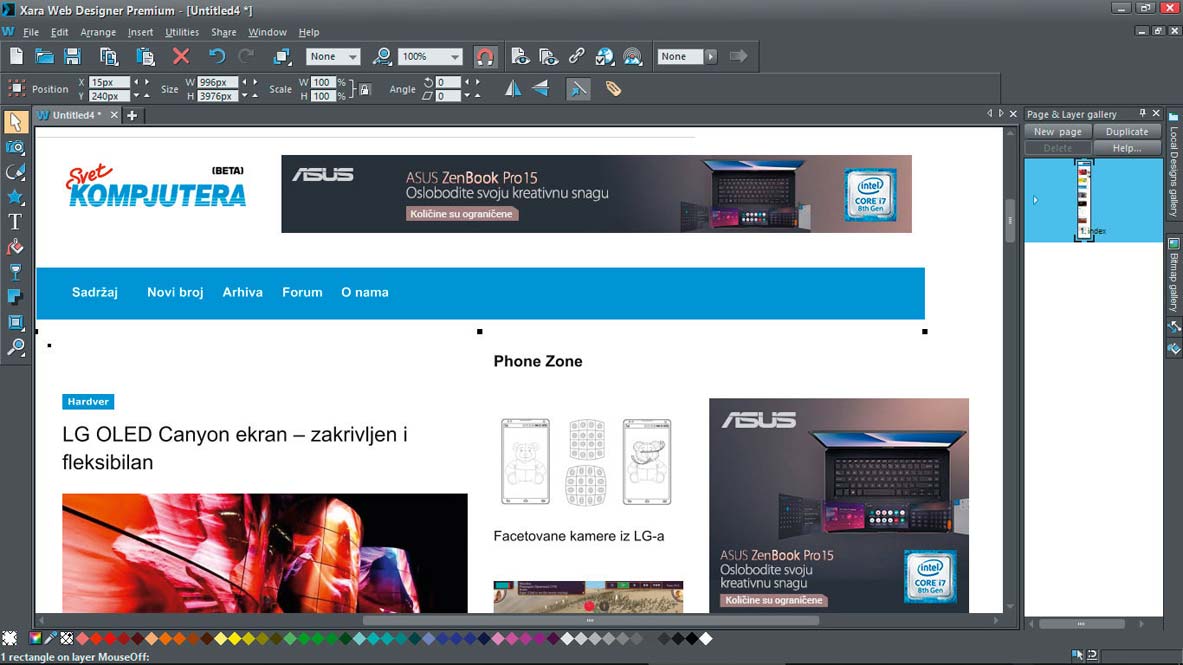
Task: Click the New page button
Action: point(1058,131)
